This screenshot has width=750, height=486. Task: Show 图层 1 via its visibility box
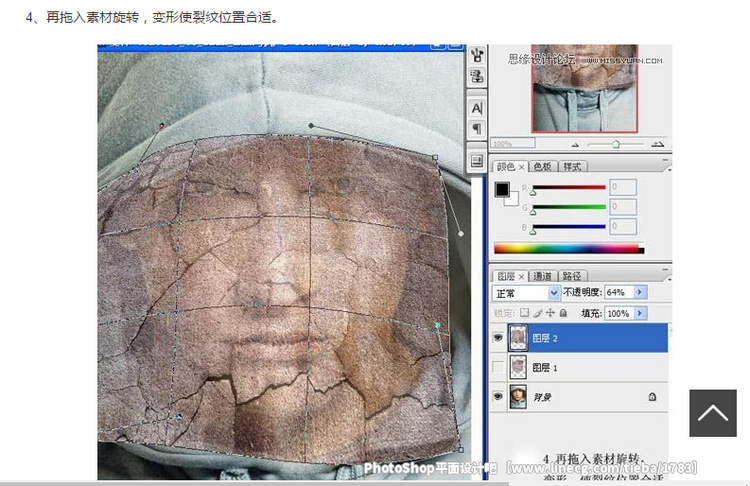coord(498,368)
